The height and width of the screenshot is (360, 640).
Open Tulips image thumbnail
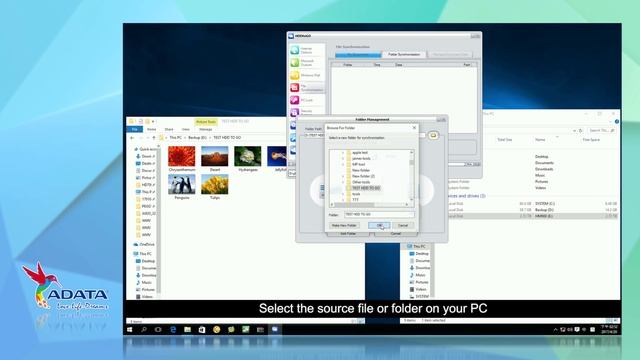point(215,184)
